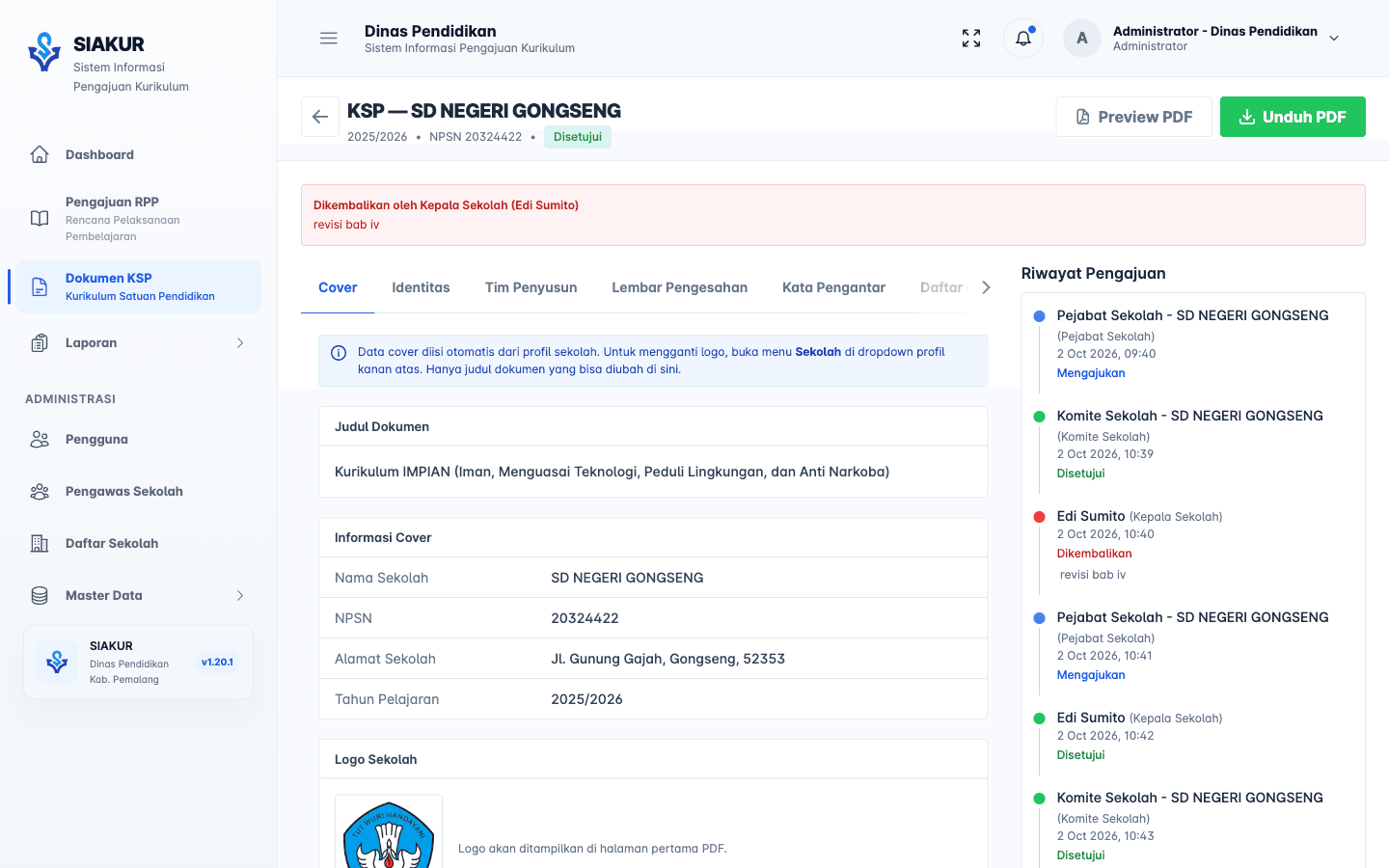Click the Master Data database icon
The image size is (1389, 868).
pyautogui.click(x=40, y=595)
